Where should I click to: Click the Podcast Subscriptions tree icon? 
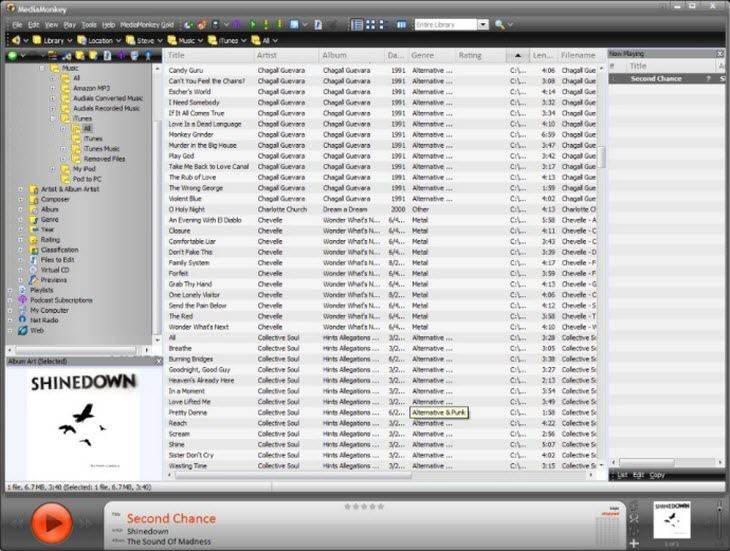(22, 300)
